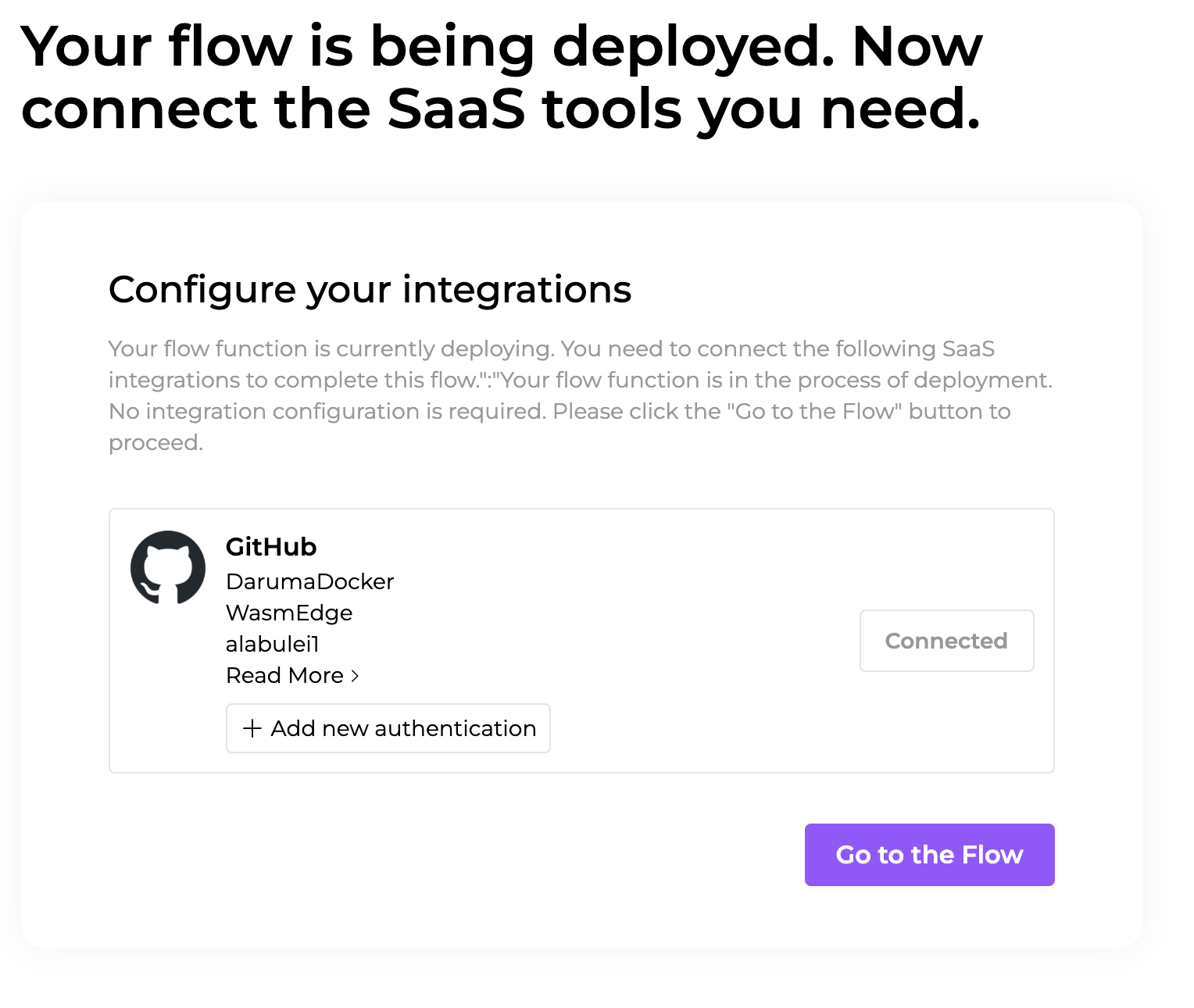Click the plus icon beside Add new authentication

point(252,728)
